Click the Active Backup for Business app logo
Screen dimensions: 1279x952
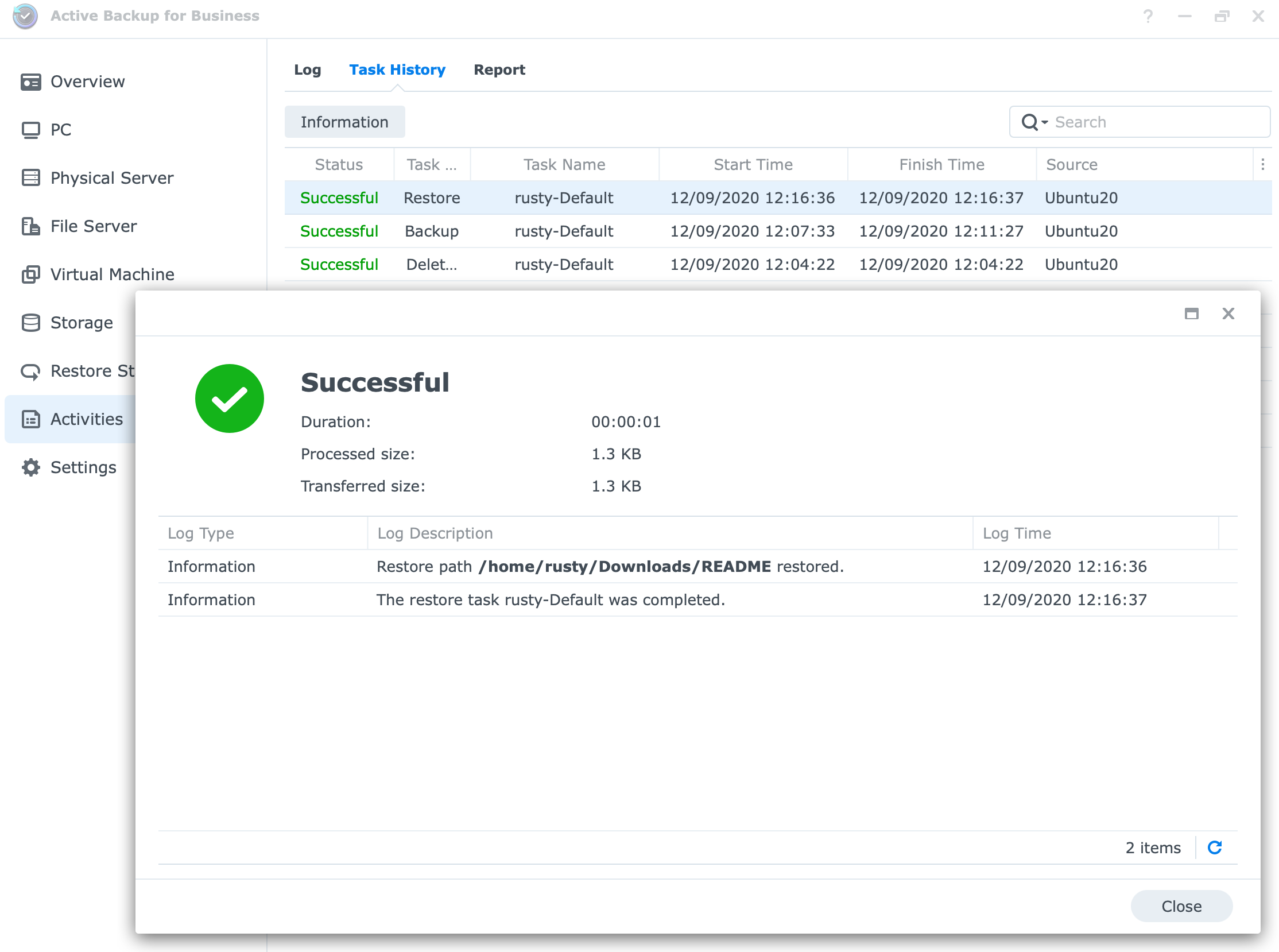point(25,16)
